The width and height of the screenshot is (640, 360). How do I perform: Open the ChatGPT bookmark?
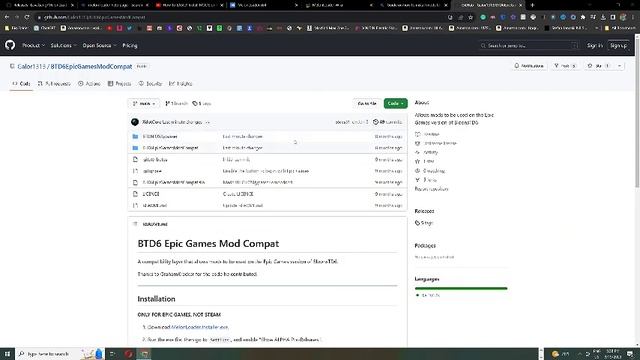pos(44,28)
